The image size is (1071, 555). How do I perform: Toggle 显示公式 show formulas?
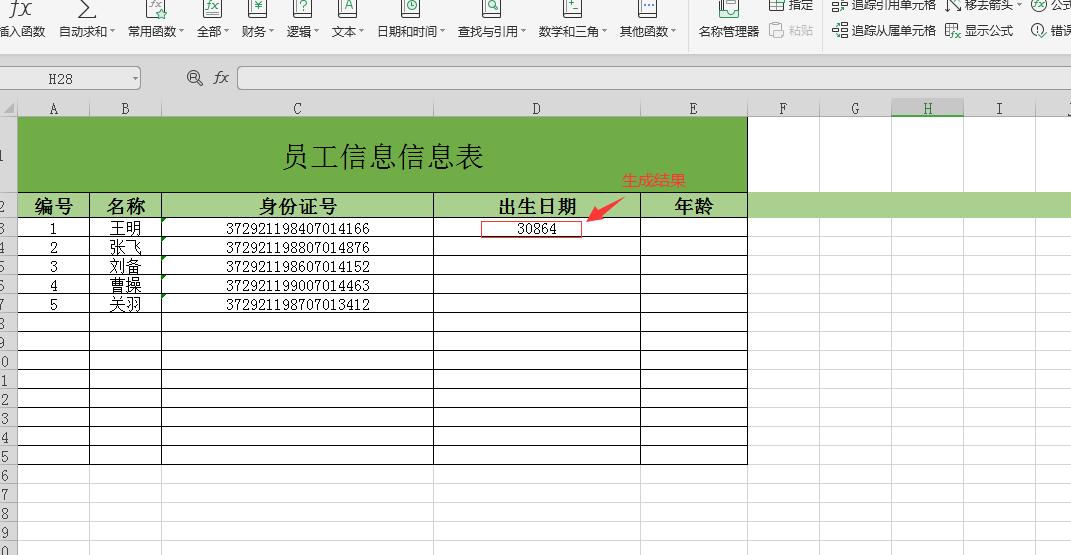[979, 31]
